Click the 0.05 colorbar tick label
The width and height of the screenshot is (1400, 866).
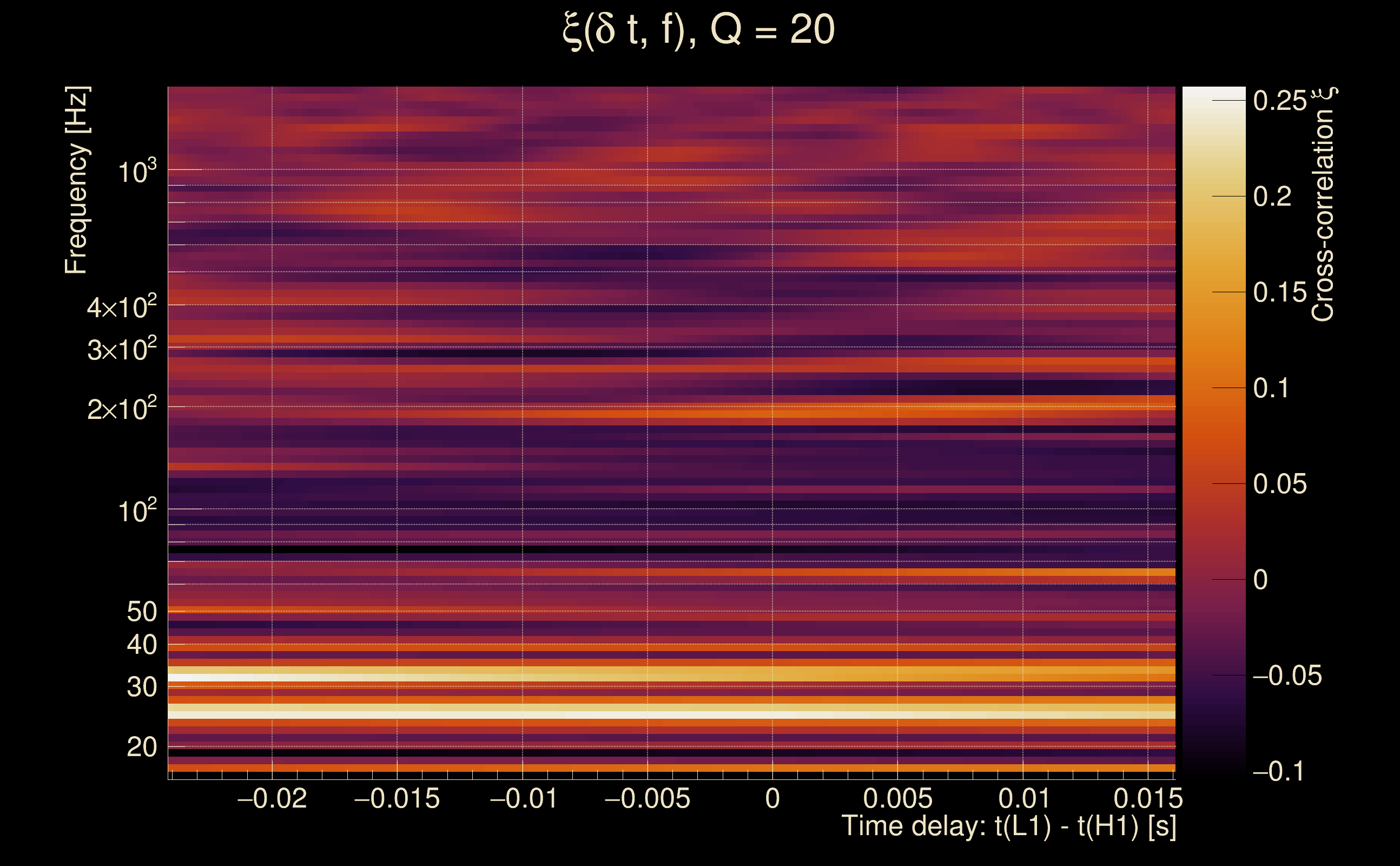(x=1280, y=484)
